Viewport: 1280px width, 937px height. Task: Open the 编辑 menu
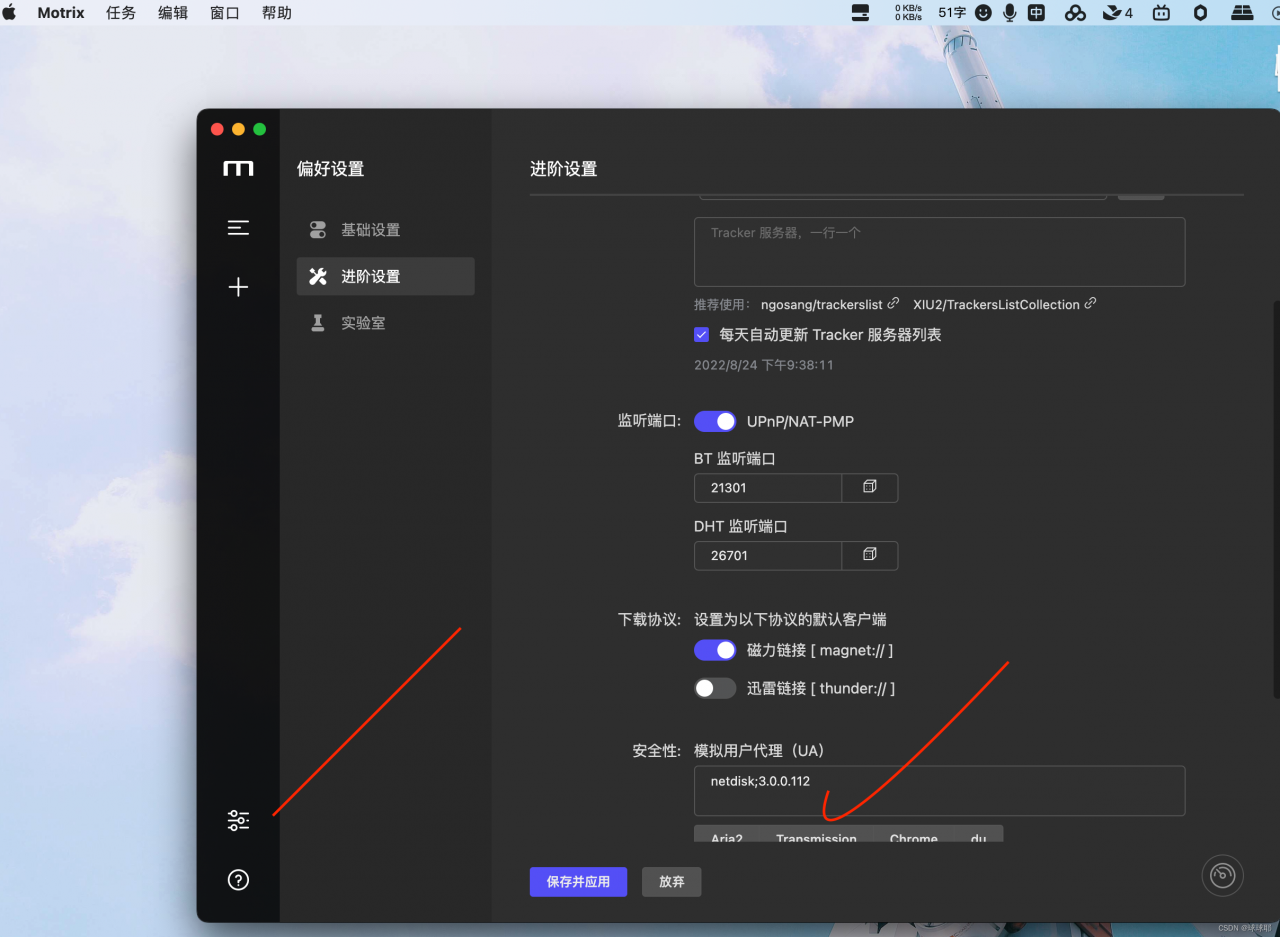173,13
